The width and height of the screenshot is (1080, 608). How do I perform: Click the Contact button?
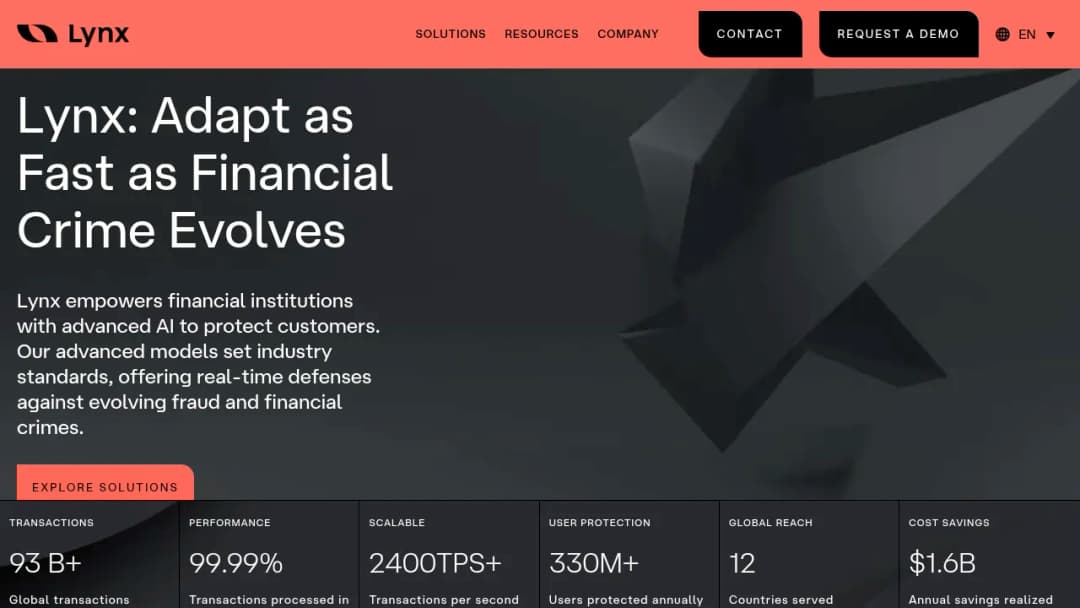click(750, 34)
